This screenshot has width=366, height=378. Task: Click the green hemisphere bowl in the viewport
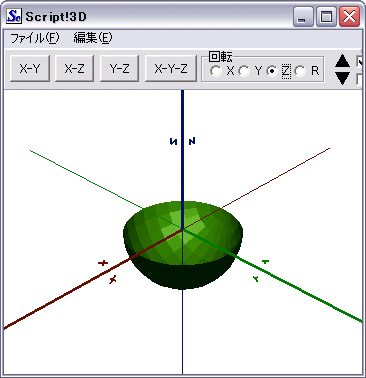183,245
